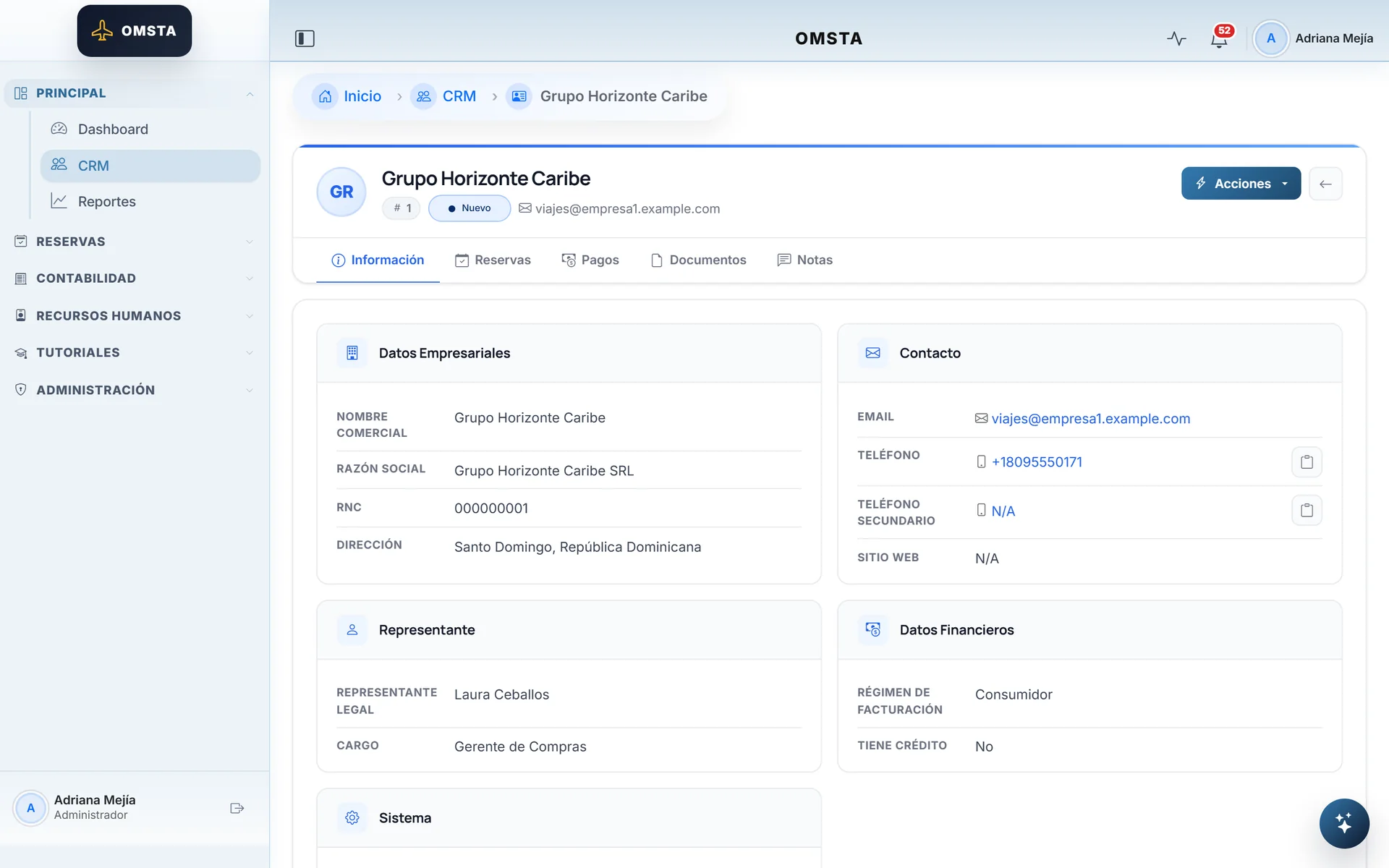The width and height of the screenshot is (1389, 868).
Task: Switch to the Reservas tab
Action: (493, 260)
